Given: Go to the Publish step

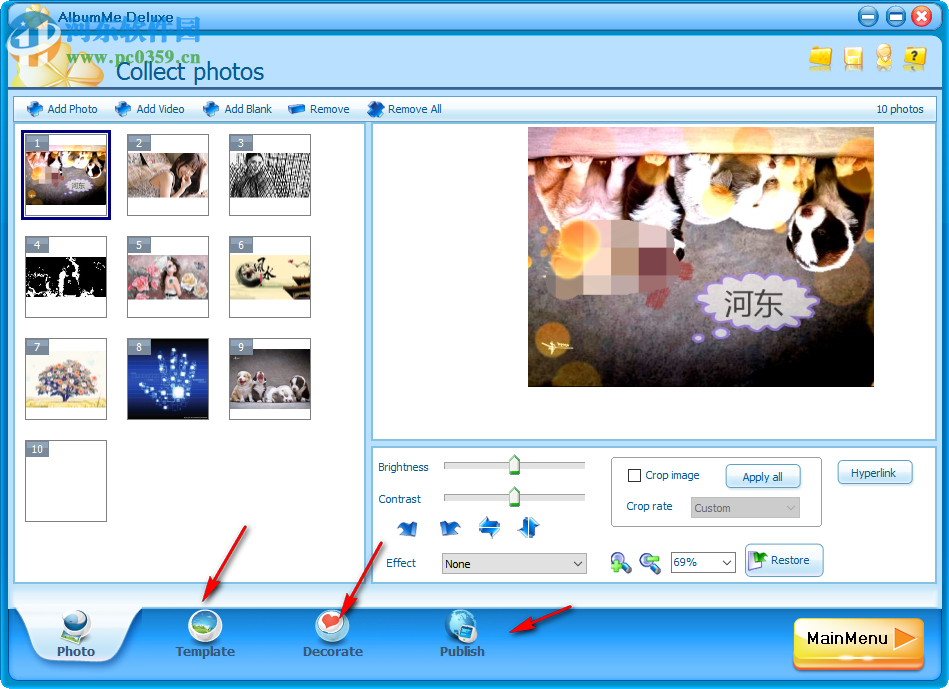Looking at the screenshot, I should coord(462,635).
